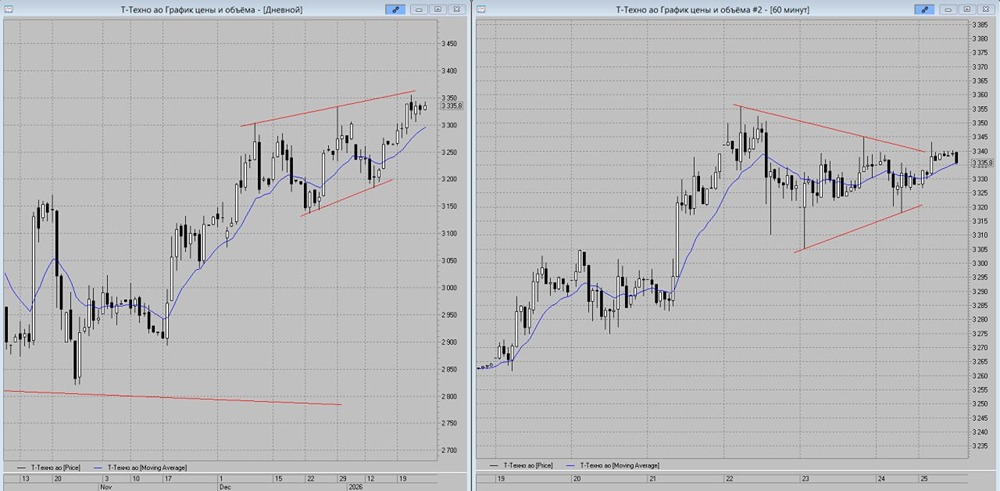Click the 2 700 price label on daily axis
1000x491 pixels.
[449, 450]
